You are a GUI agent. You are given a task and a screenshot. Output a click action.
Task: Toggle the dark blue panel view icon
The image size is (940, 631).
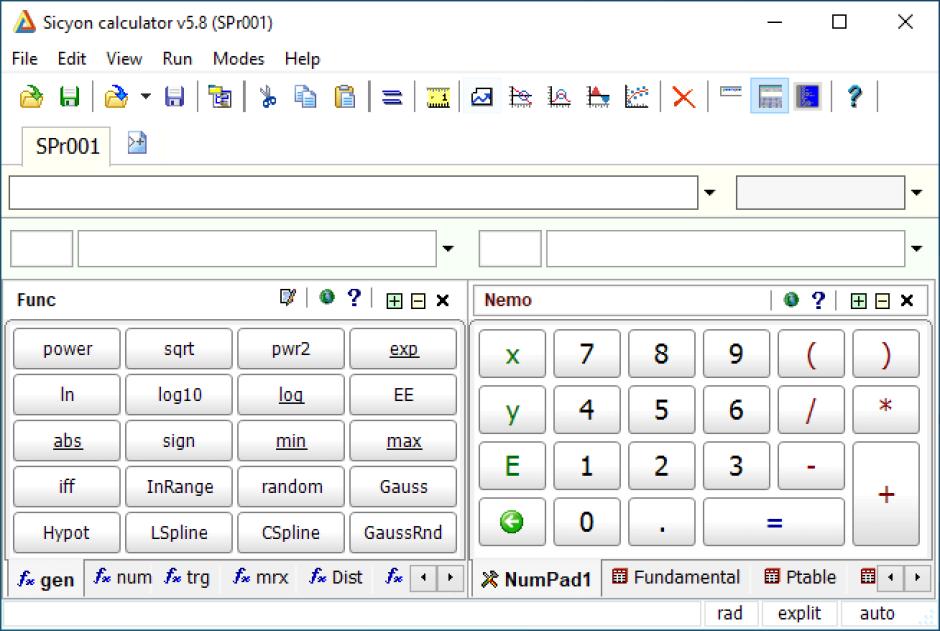[808, 96]
